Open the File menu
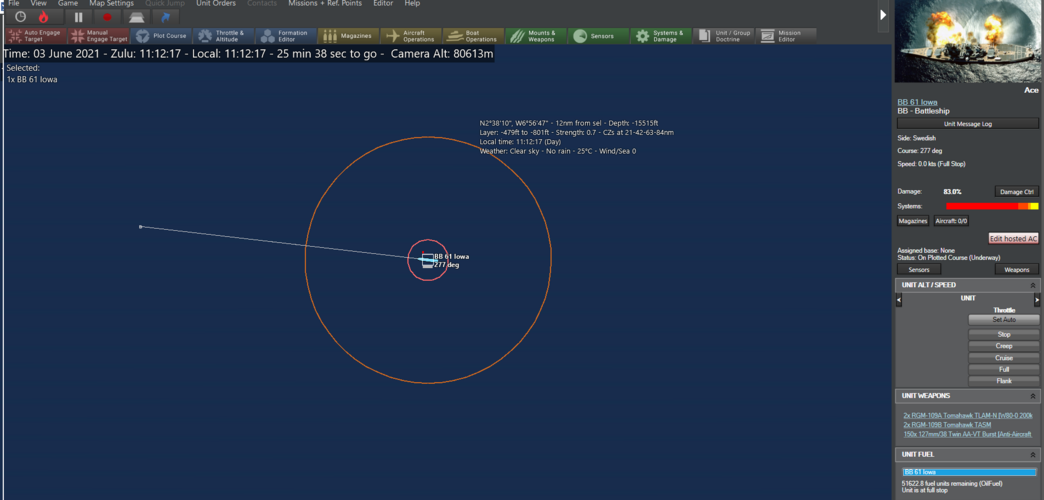The width and height of the screenshot is (1044, 500). click(x=13, y=3)
